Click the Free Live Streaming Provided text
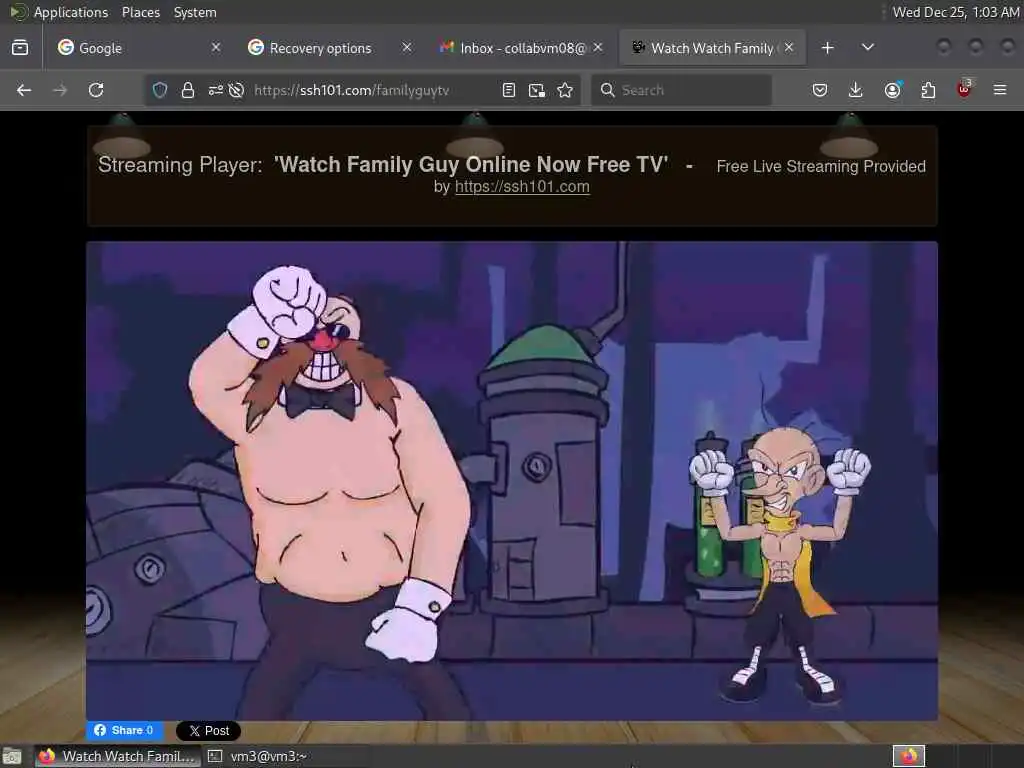The image size is (1024, 768). (x=821, y=167)
